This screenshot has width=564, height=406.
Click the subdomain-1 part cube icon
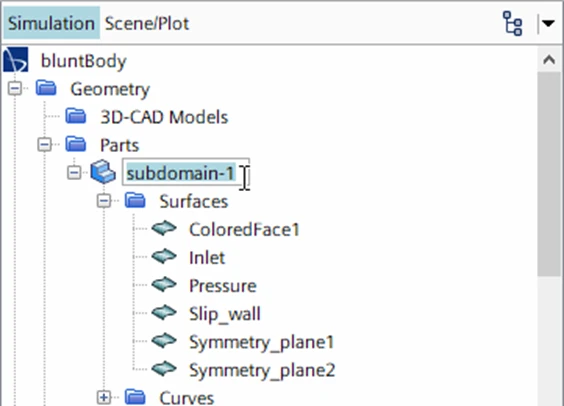pyautogui.click(x=103, y=172)
